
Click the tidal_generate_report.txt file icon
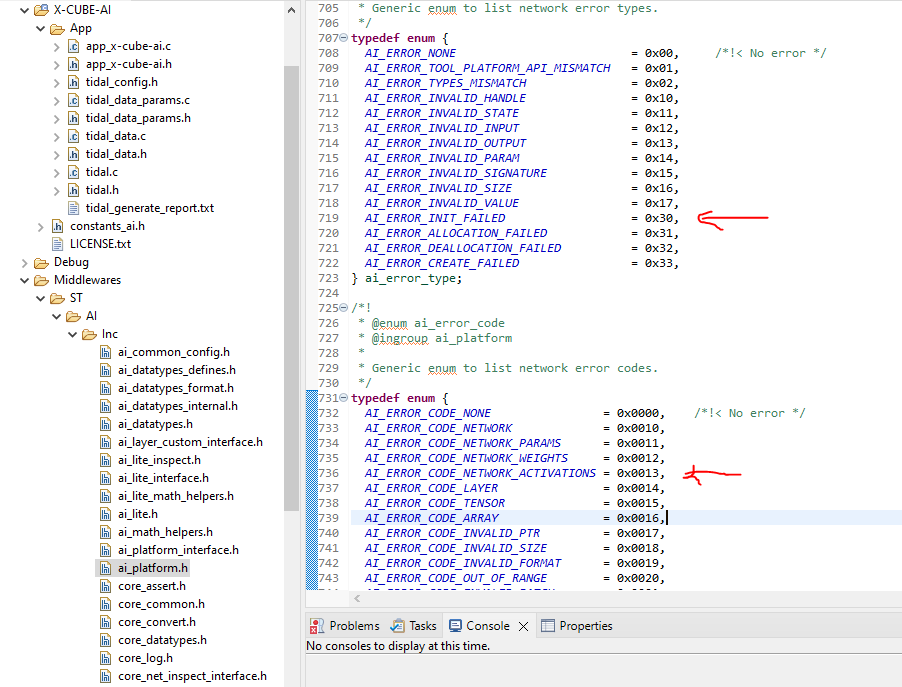pyautogui.click(x=74, y=208)
